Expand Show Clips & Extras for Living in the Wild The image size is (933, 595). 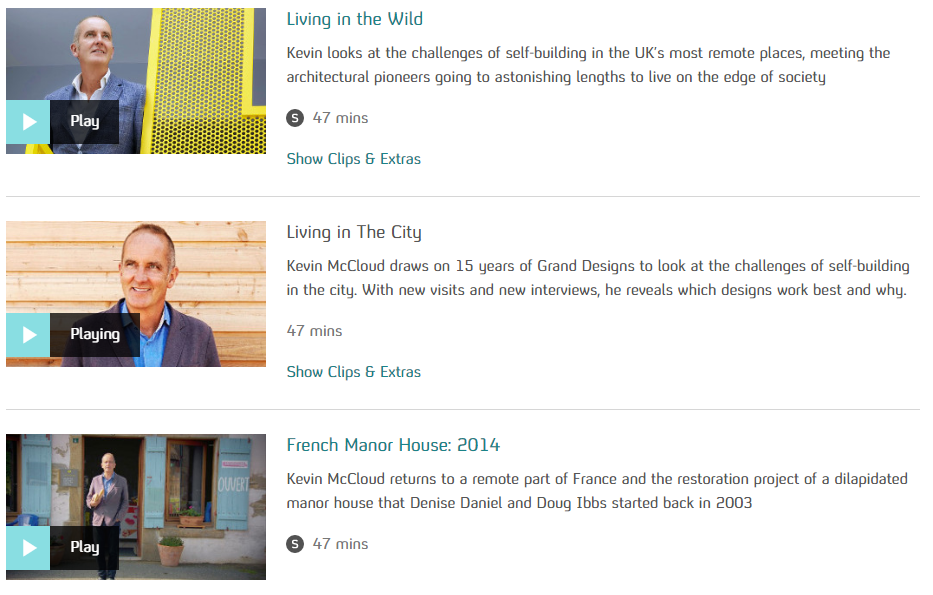pyautogui.click(x=353, y=159)
